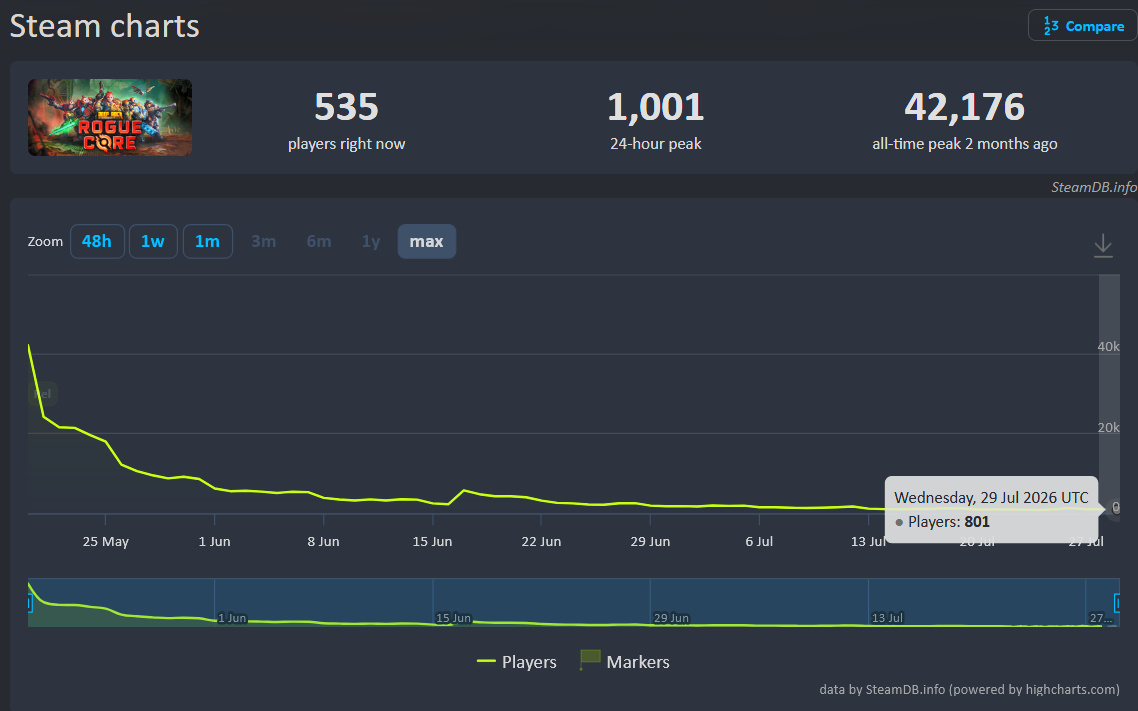
Task: Toggle the Markers series in legend
Action: pos(625,661)
